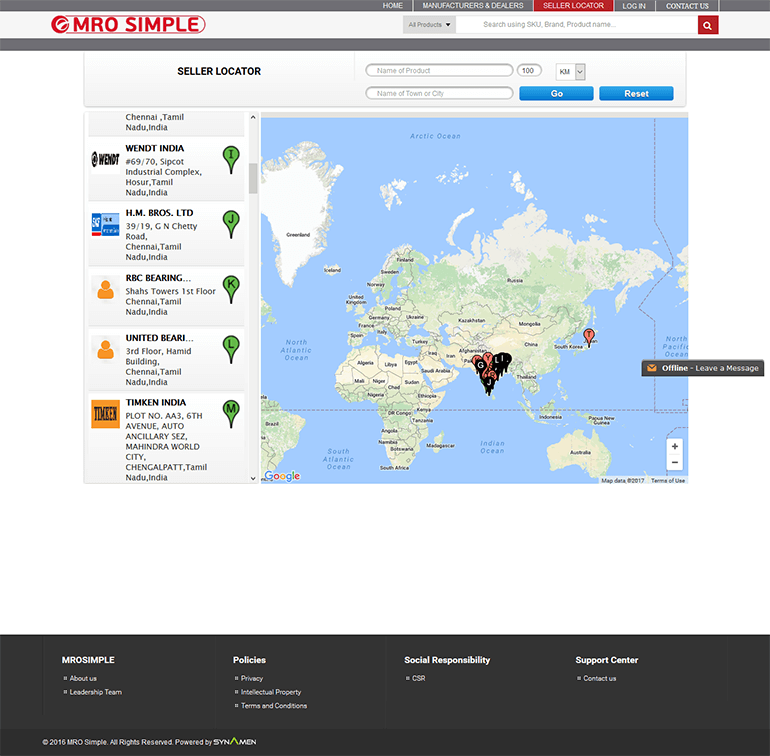Click the red search magnifier button
770x756 pixels.
[x=708, y=25]
